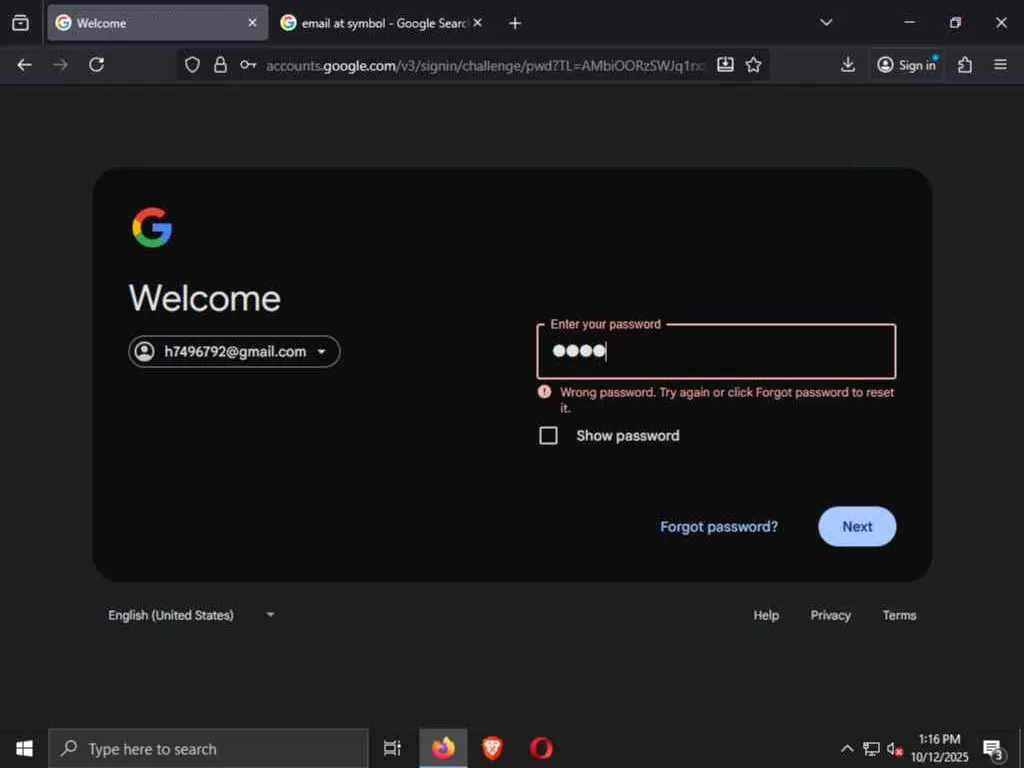Click the Forgot password? link
The height and width of the screenshot is (768, 1024).
pos(719,526)
